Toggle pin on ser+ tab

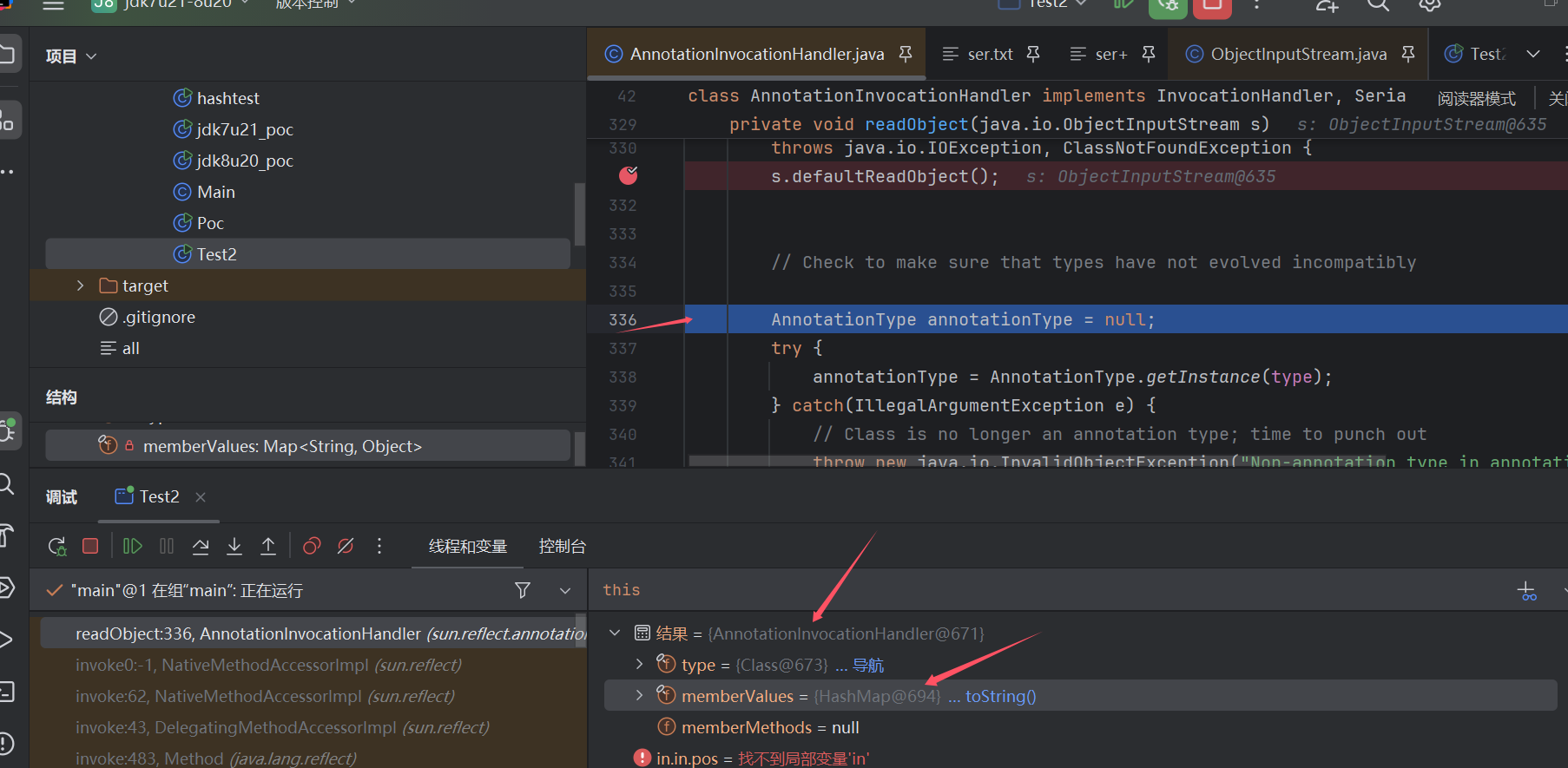coord(1149,54)
